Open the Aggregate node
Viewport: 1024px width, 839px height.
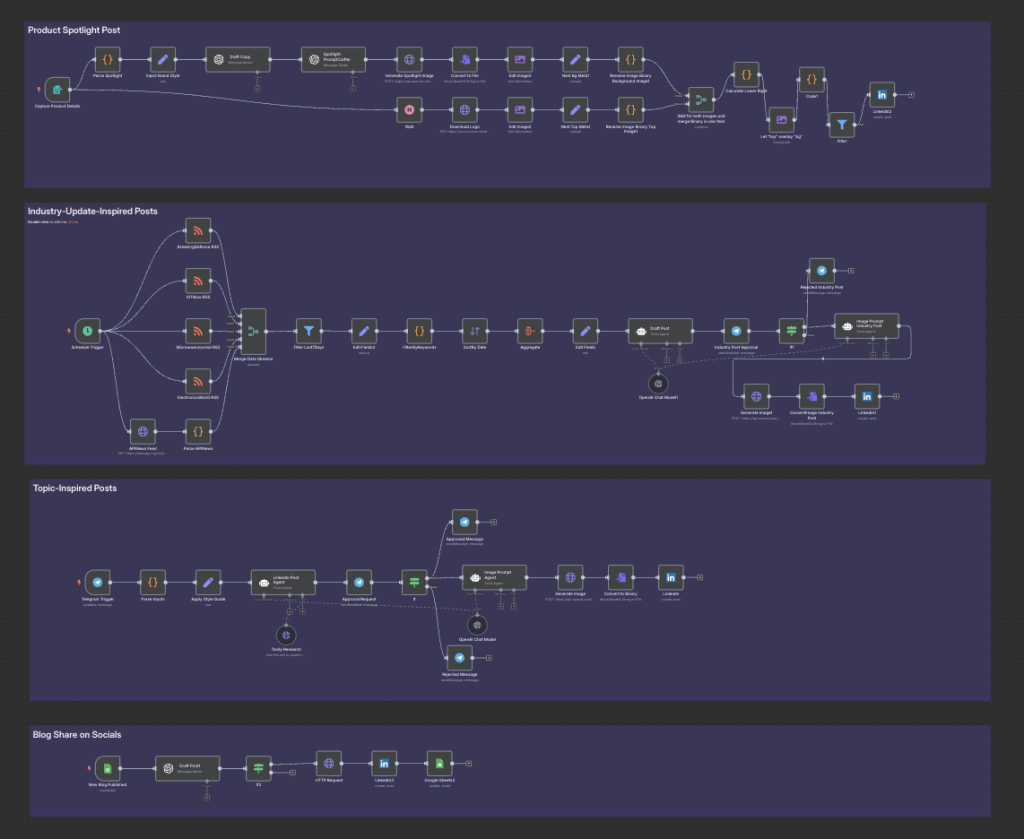coord(530,331)
